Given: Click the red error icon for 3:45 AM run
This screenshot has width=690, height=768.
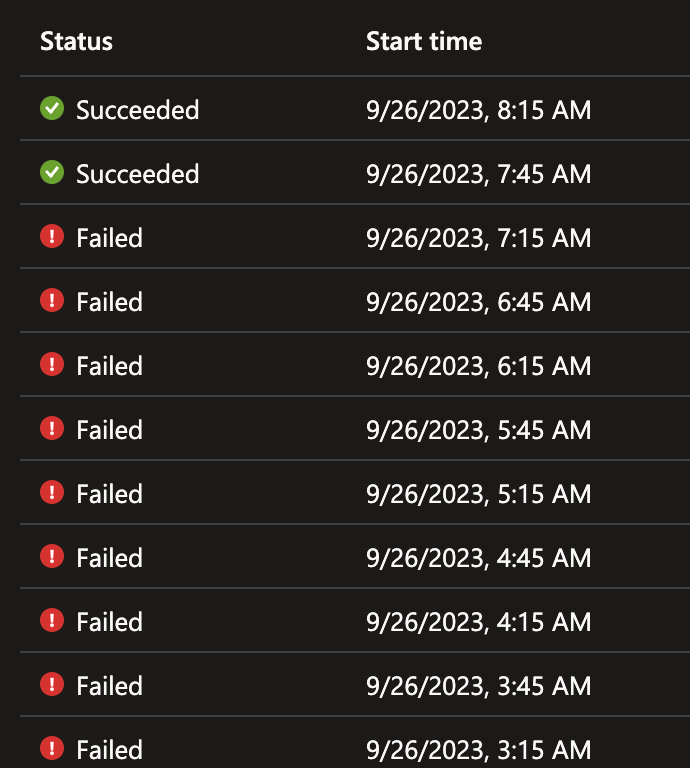Looking at the screenshot, I should [x=52, y=684].
